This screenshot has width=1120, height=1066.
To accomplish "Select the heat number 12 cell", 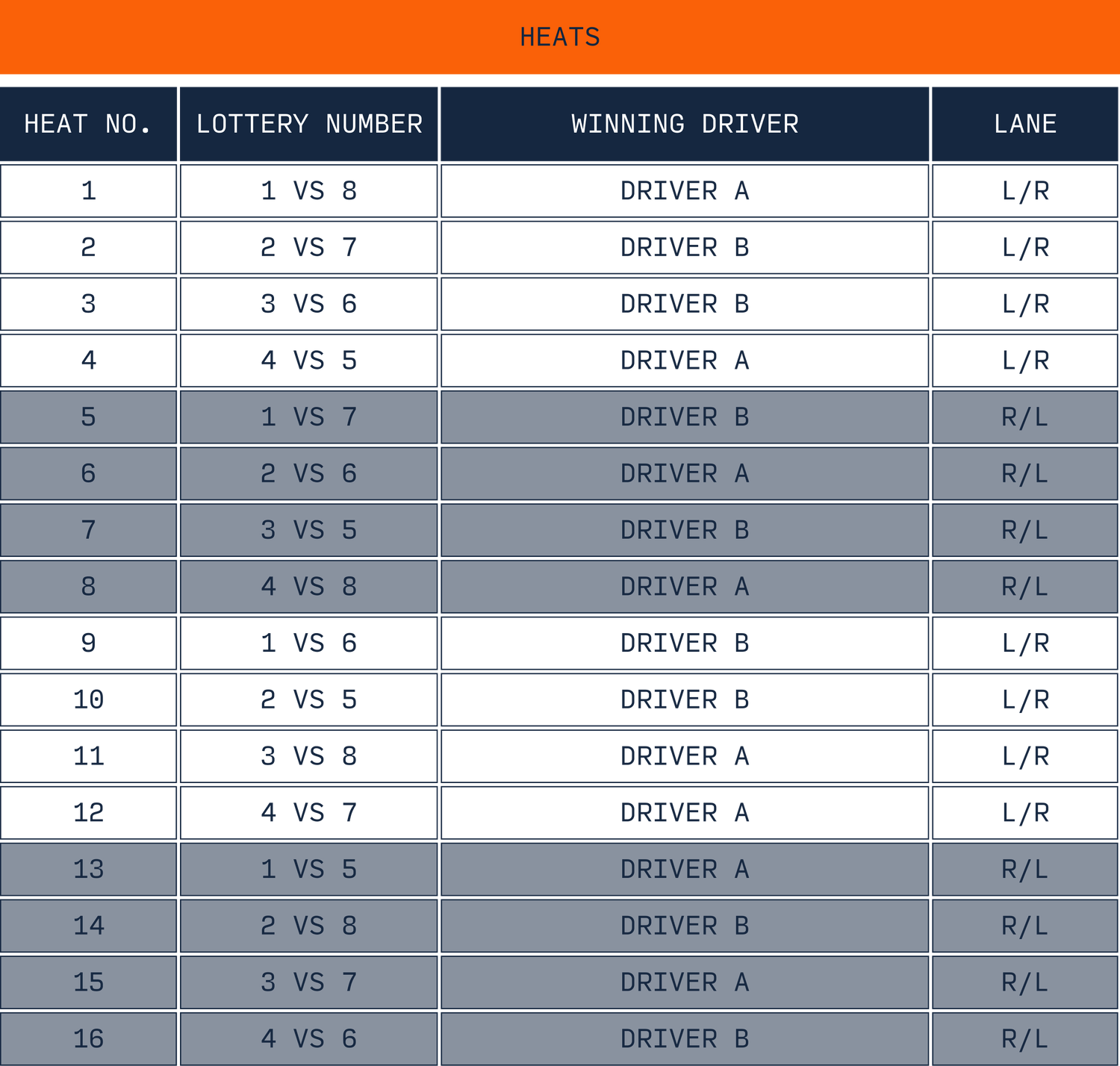I will point(88,813).
